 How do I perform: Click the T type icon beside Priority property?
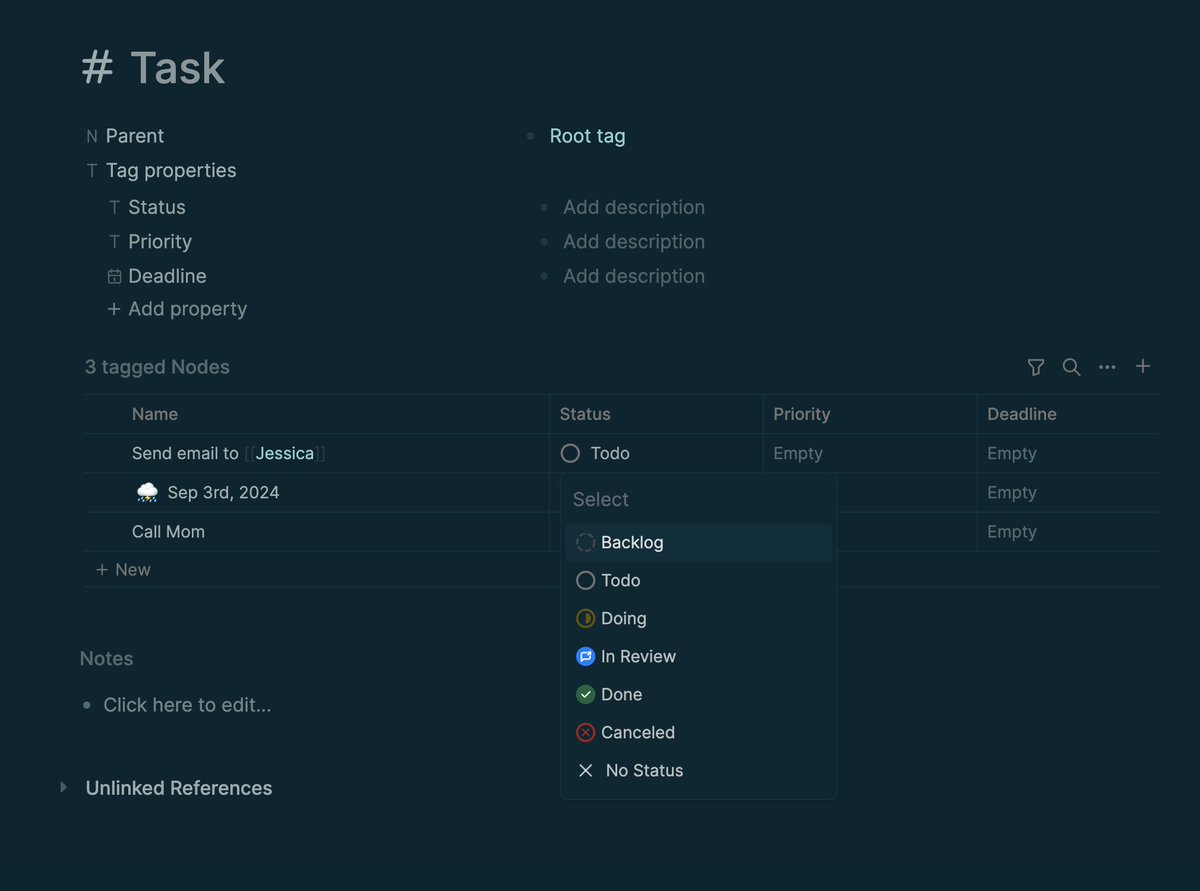(x=115, y=241)
